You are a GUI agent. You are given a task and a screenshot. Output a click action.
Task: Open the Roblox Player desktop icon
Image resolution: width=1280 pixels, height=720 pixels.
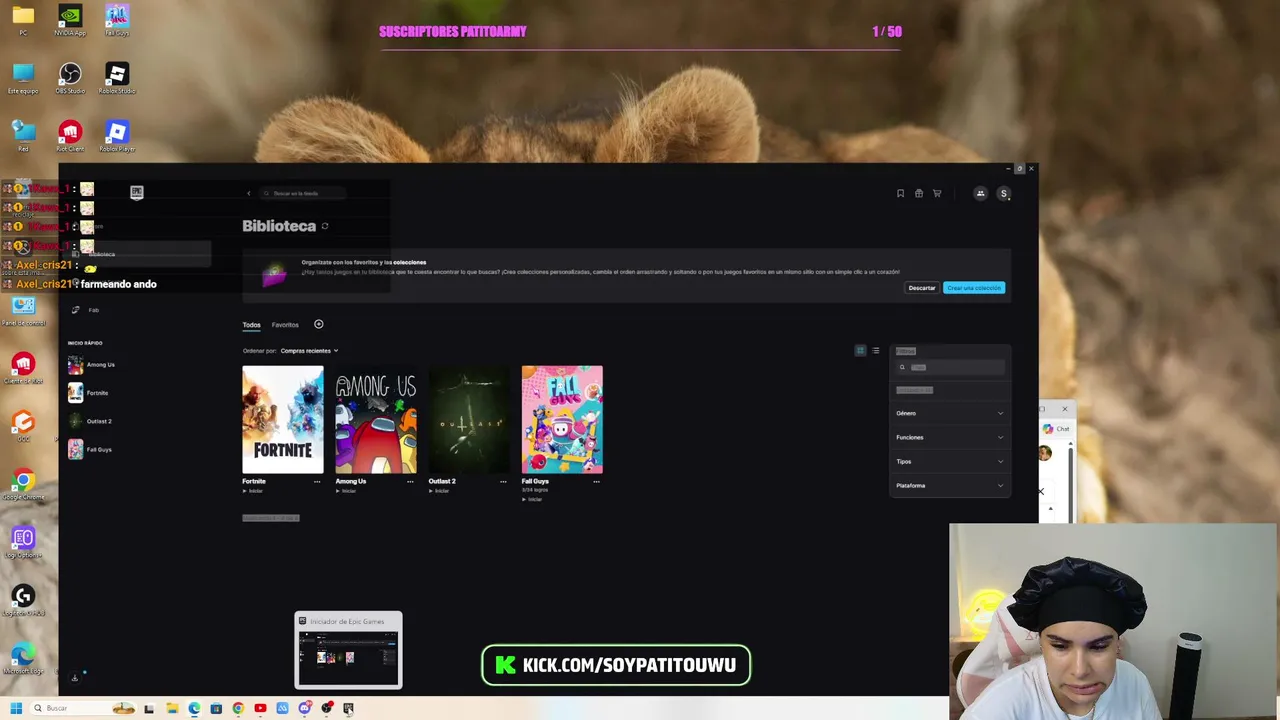(x=117, y=137)
